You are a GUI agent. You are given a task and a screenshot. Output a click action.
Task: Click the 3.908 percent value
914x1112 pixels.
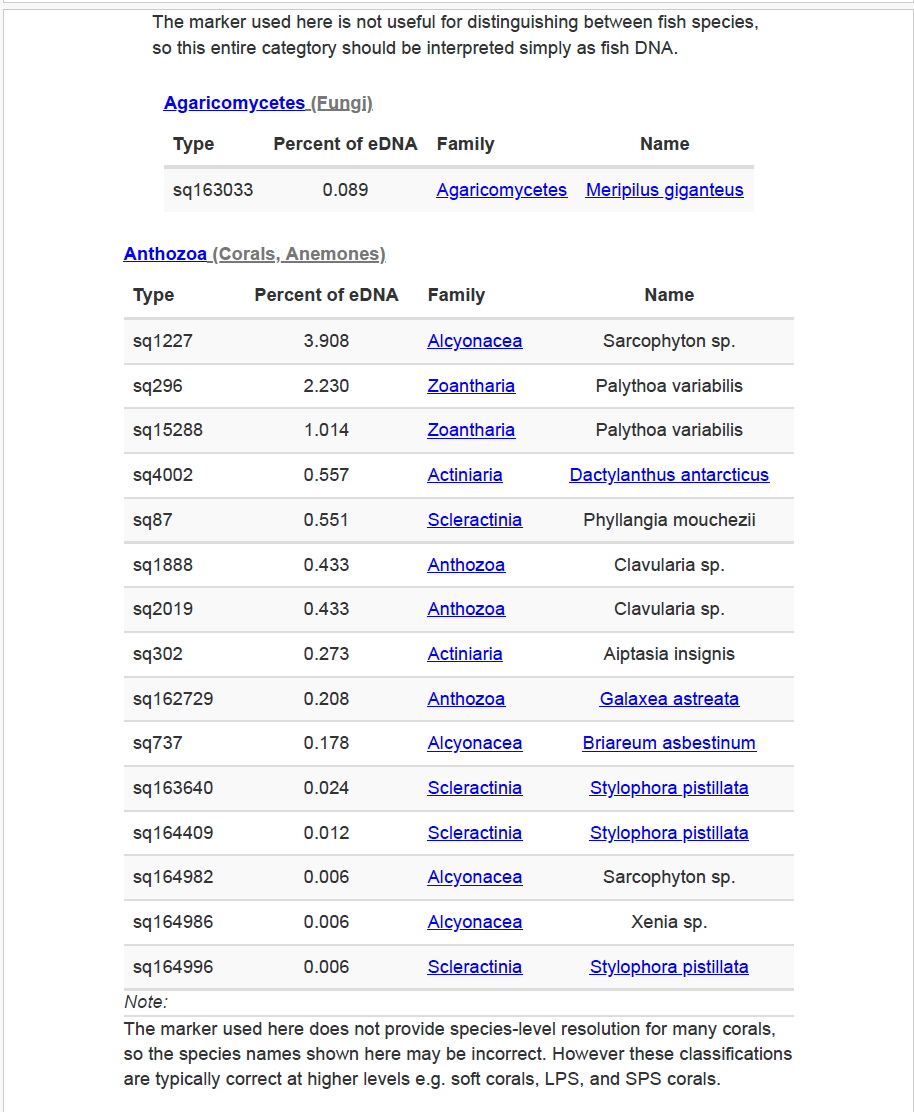(x=326, y=341)
